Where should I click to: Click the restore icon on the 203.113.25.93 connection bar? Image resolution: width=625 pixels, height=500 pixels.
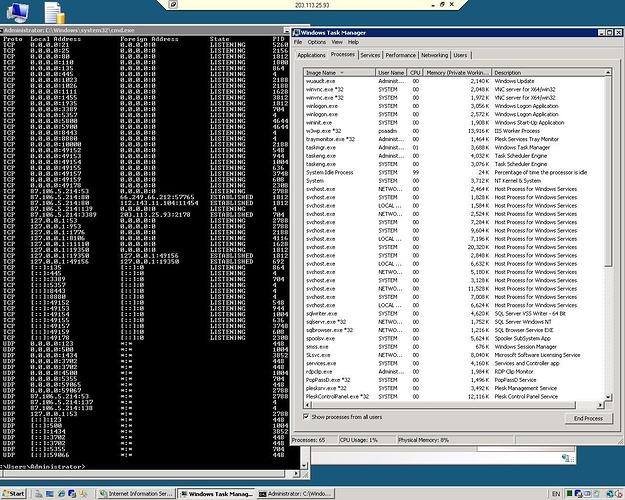click(x=442, y=4)
